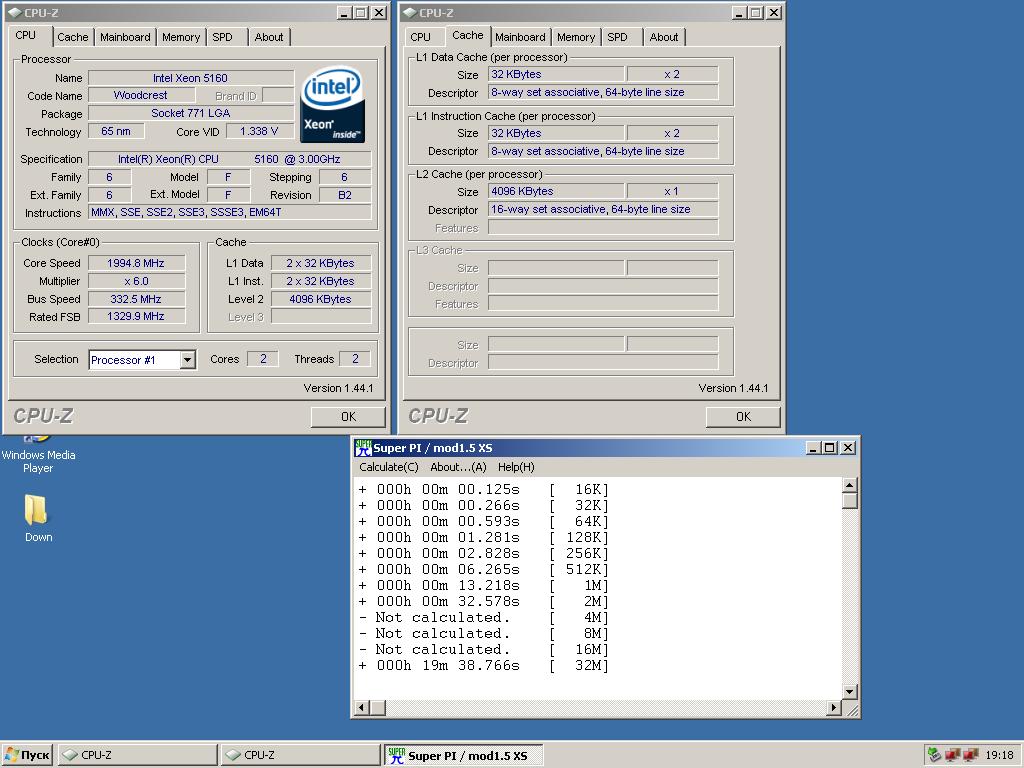
Task: Click the x 6.0 multiplier value
Action: point(136,281)
